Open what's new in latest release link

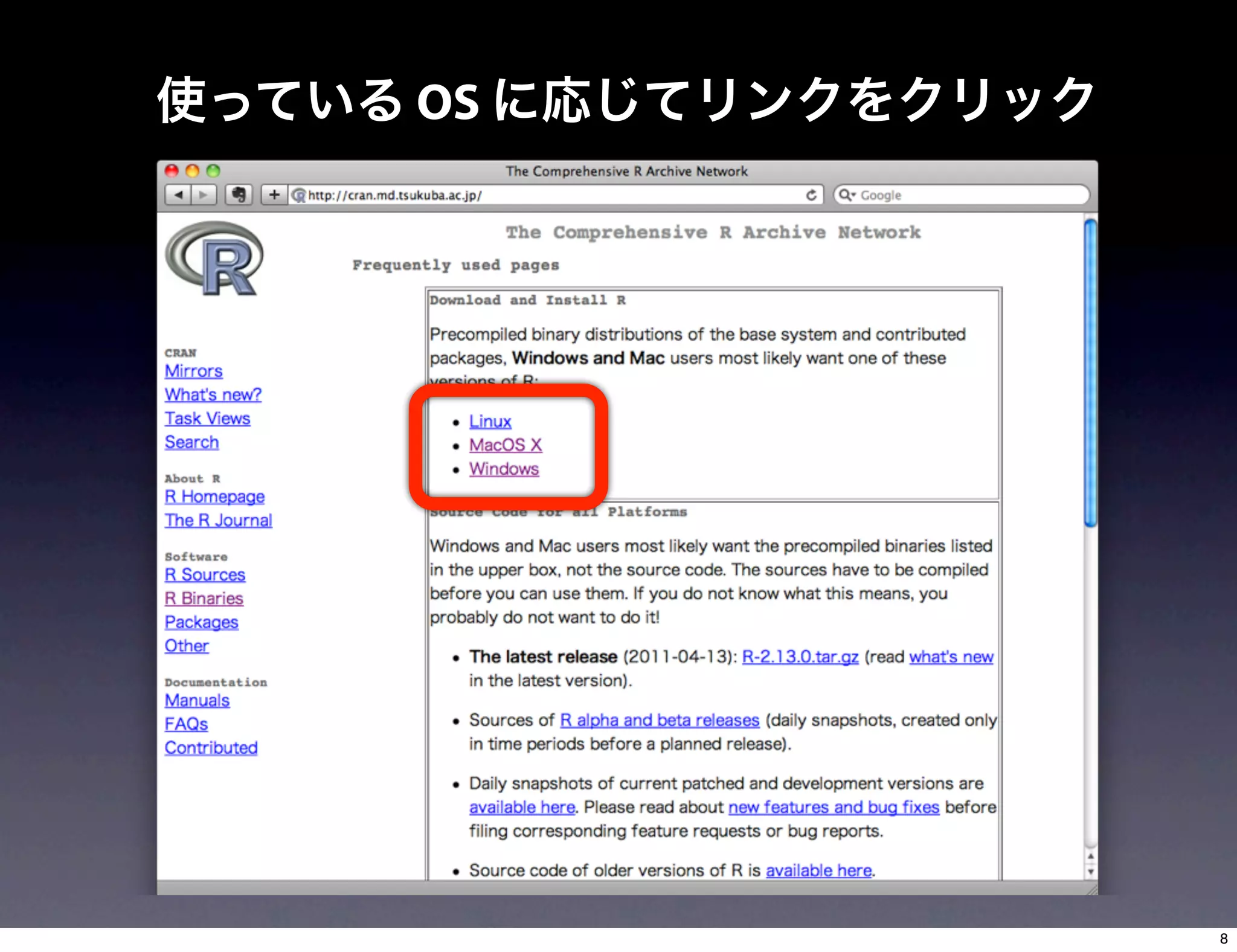(951, 657)
